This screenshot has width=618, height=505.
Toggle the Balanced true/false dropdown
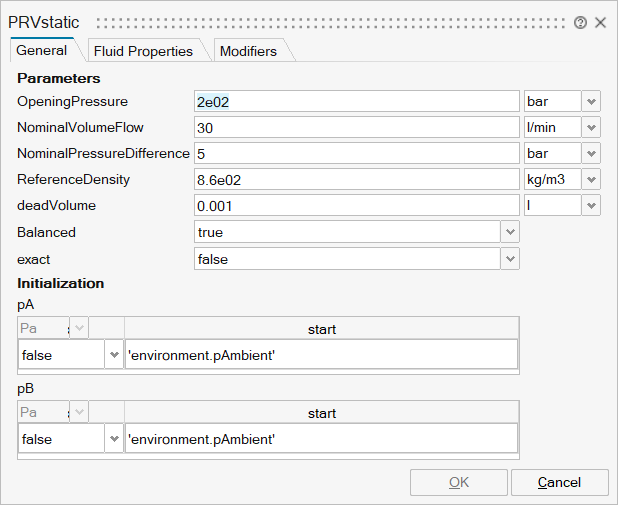510,232
